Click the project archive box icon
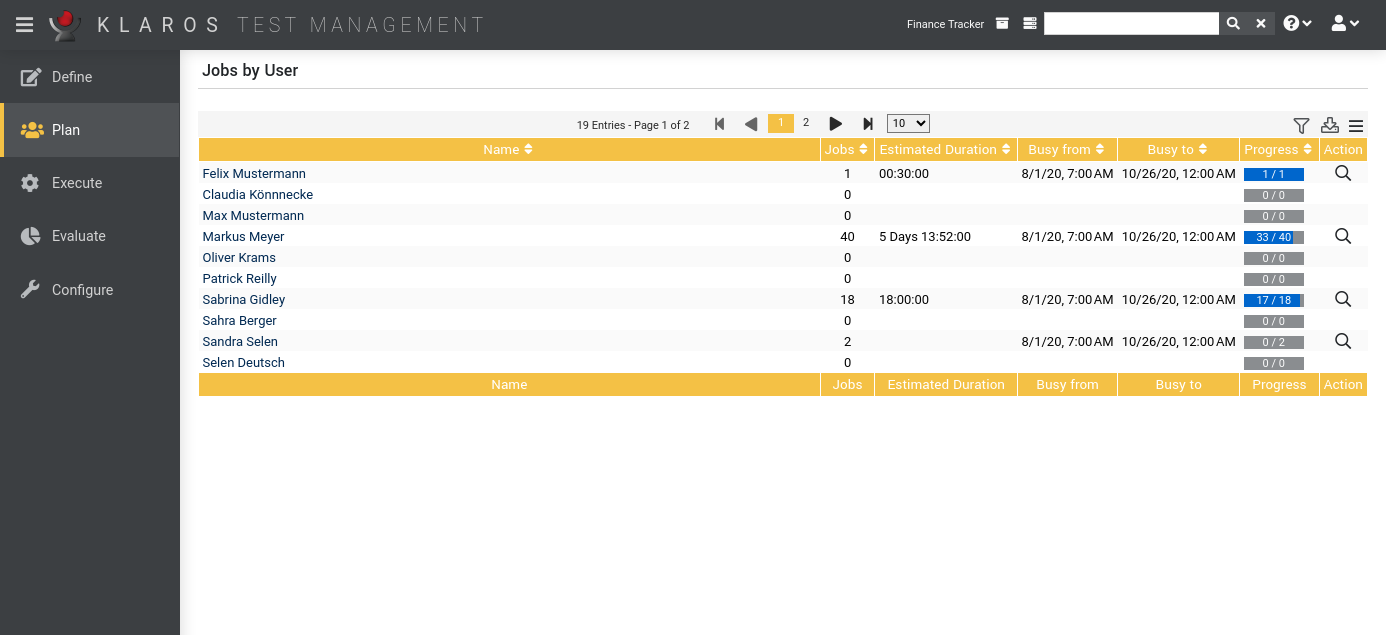The height and width of the screenshot is (635, 1386). pos(1002,24)
